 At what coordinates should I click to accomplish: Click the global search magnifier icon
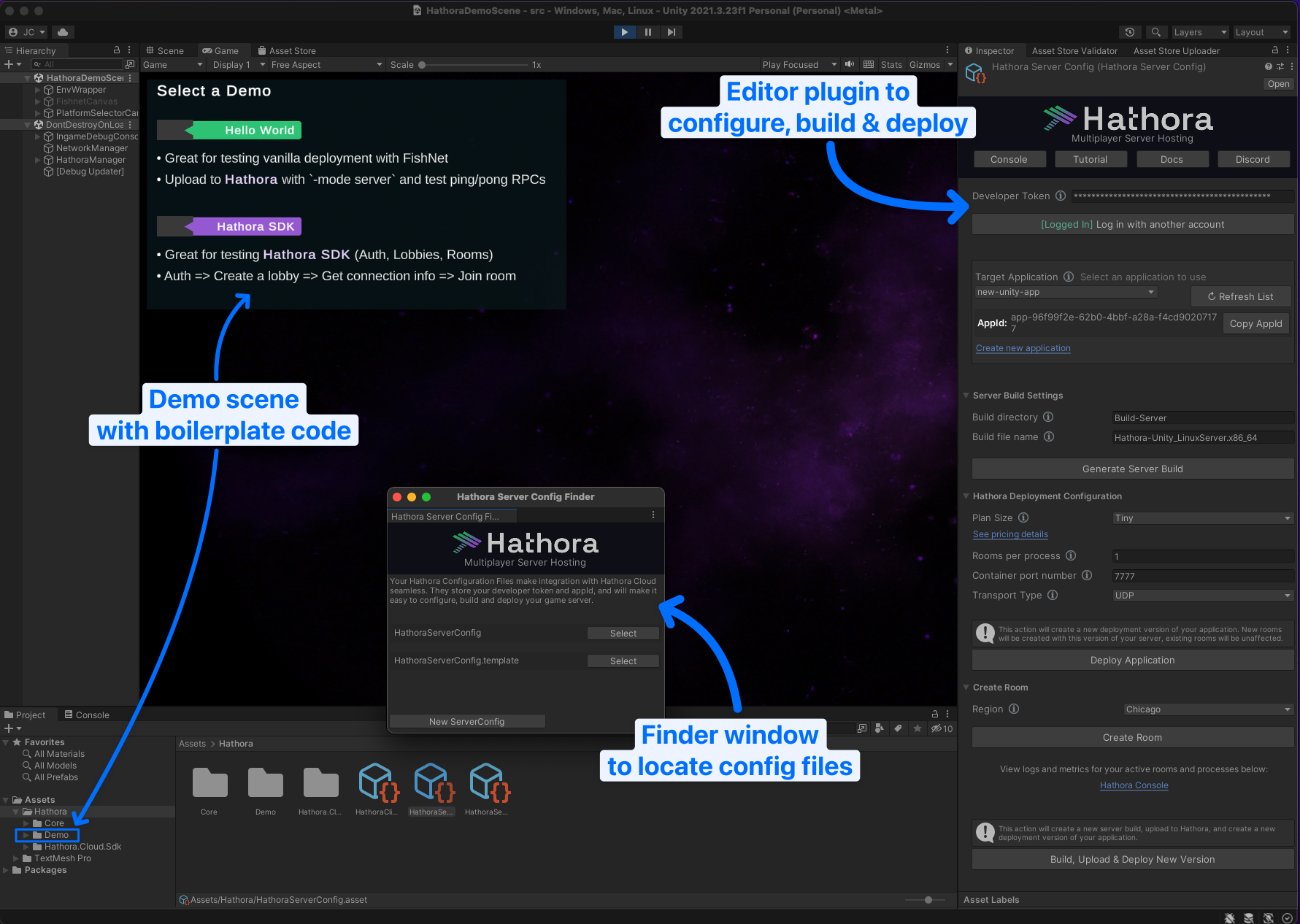coord(1155,32)
